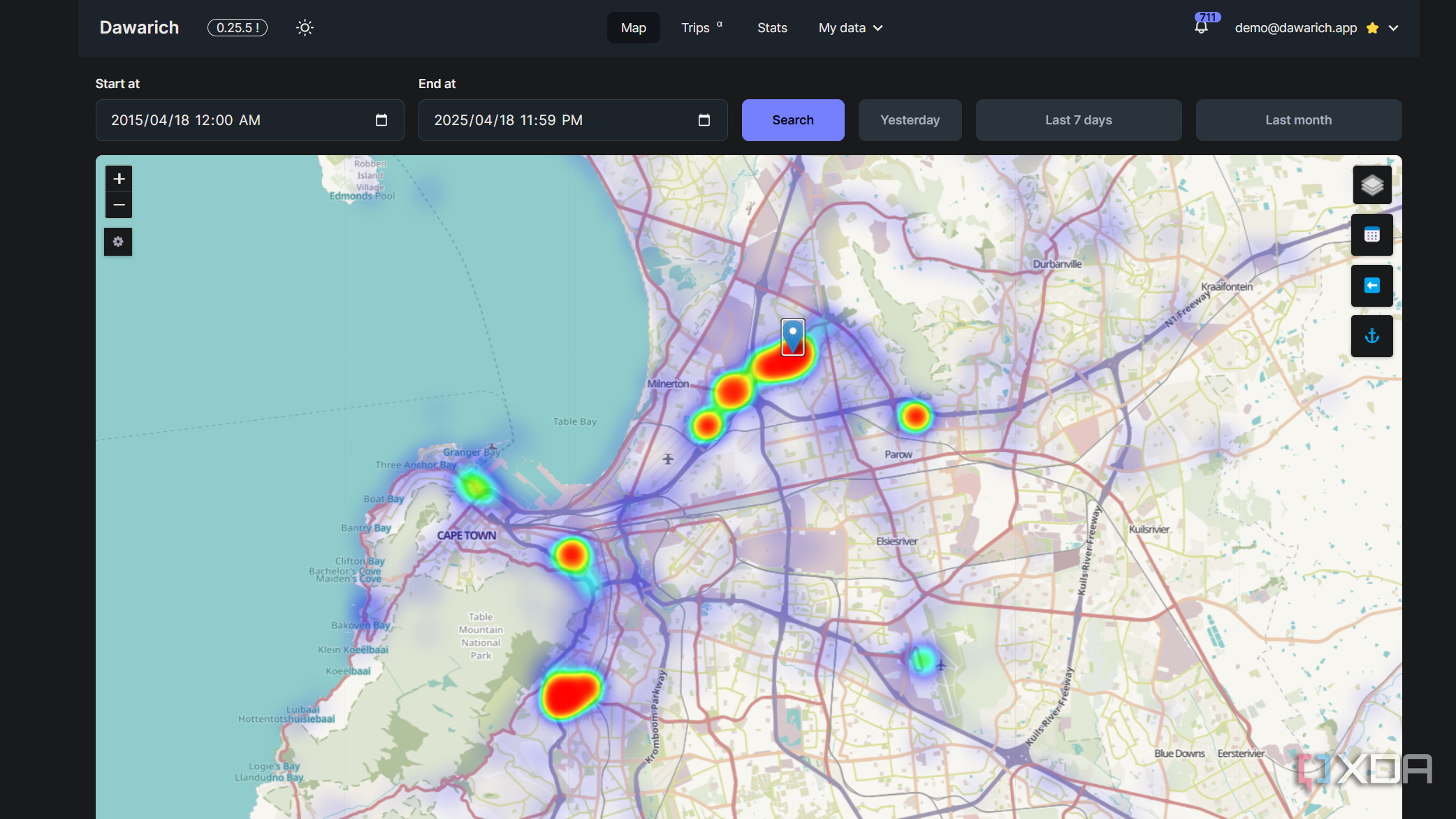Click the Elsiesrivier map label
The height and width of the screenshot is (819, 1456).
click(897, 542)
